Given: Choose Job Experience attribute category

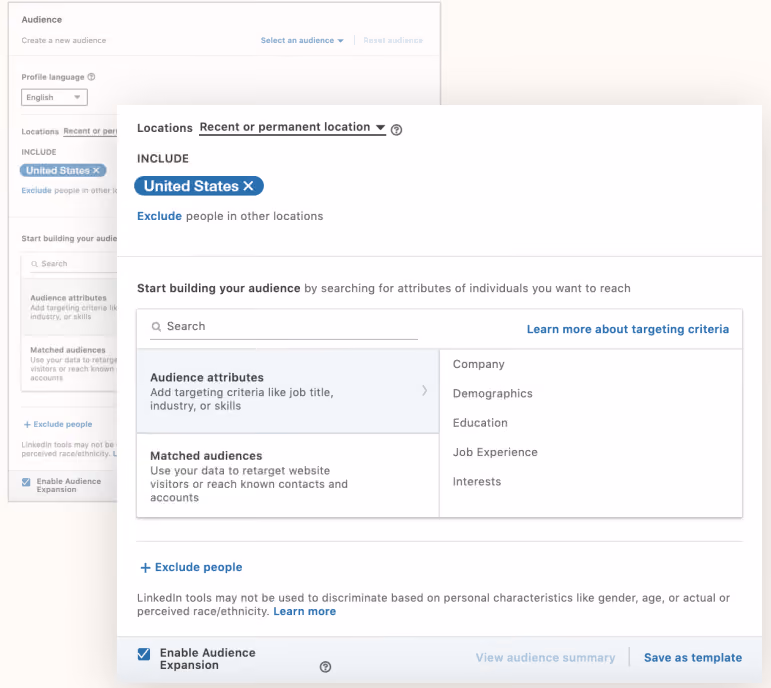Looking at the screenshot, I should point(495,452).
